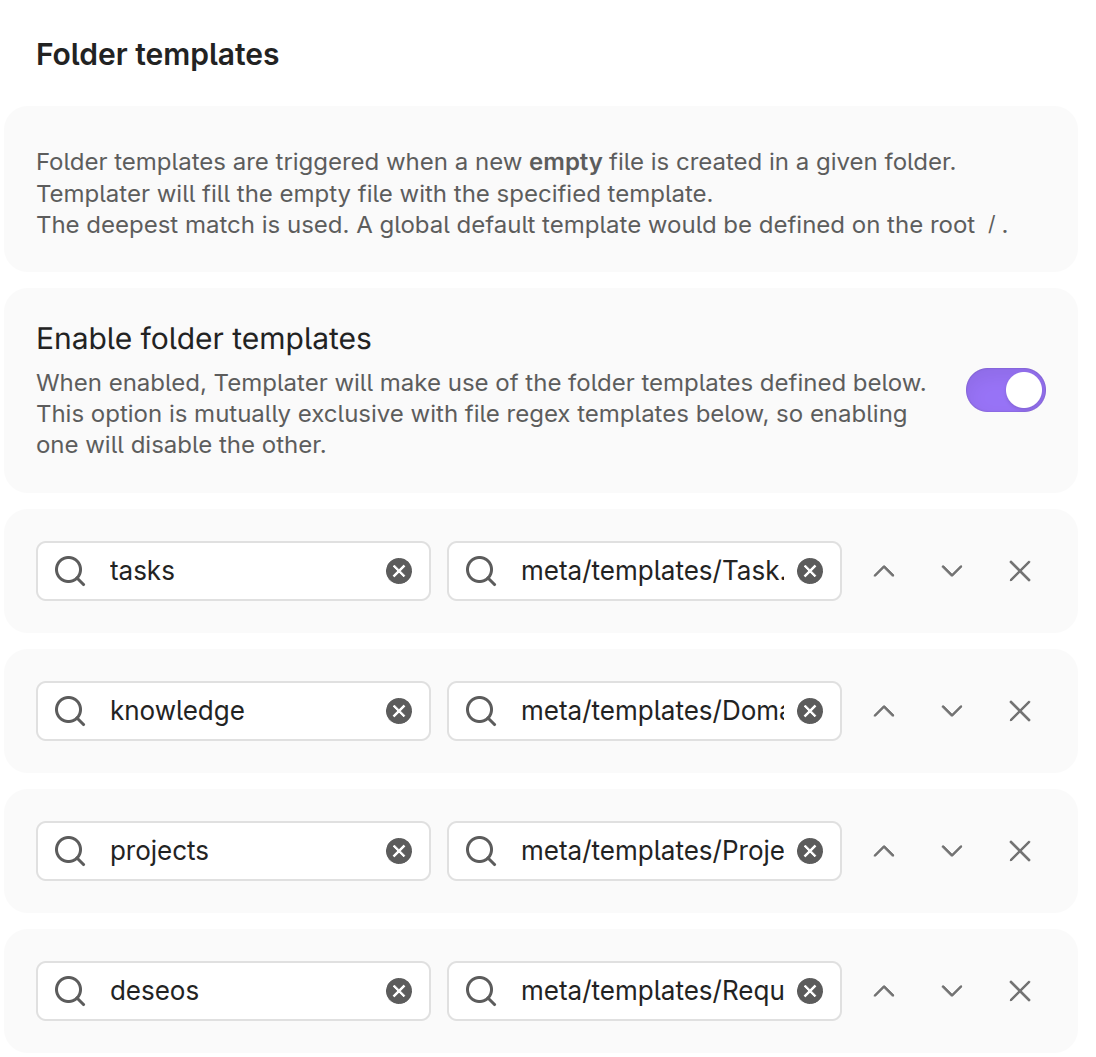Click the magnifier in the deseos template field

(480, 991)
